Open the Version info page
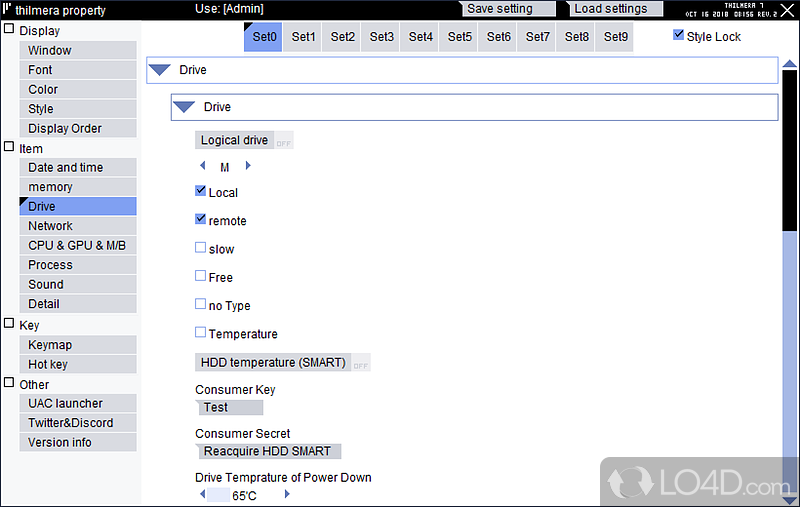800x507 pixels. (78, 442)
